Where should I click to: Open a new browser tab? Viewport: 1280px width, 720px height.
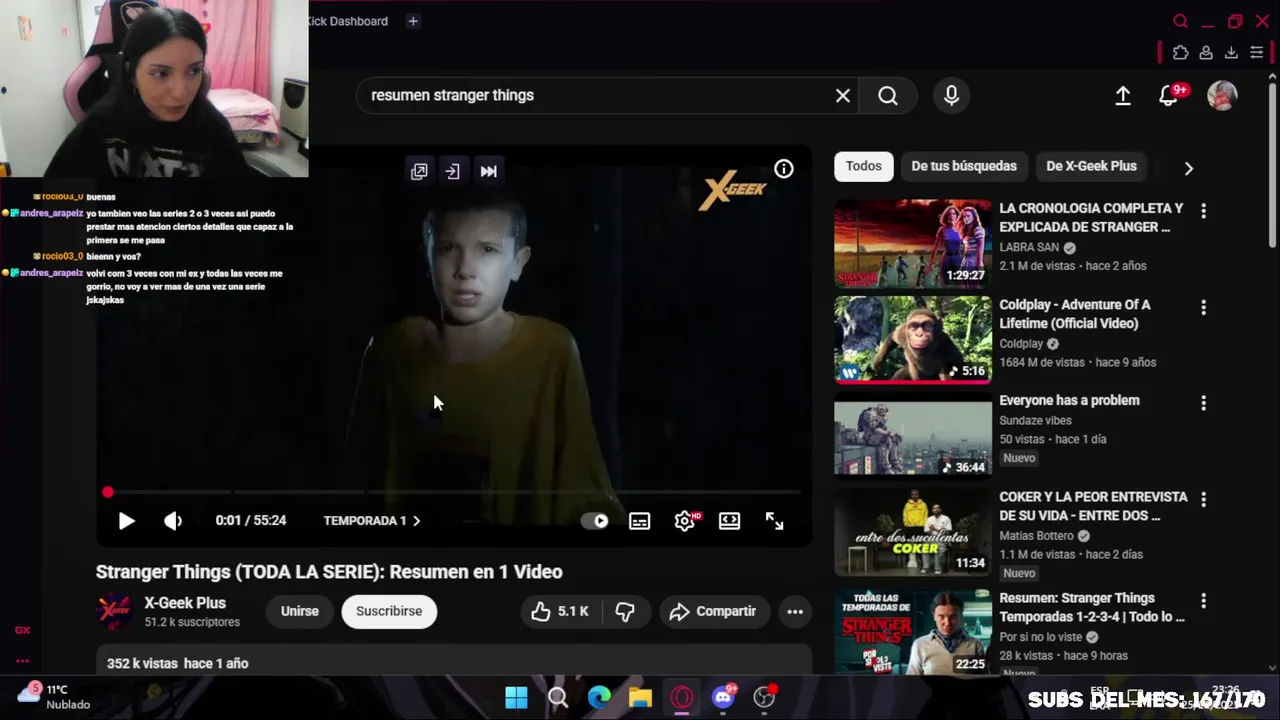tap(413, 21)
